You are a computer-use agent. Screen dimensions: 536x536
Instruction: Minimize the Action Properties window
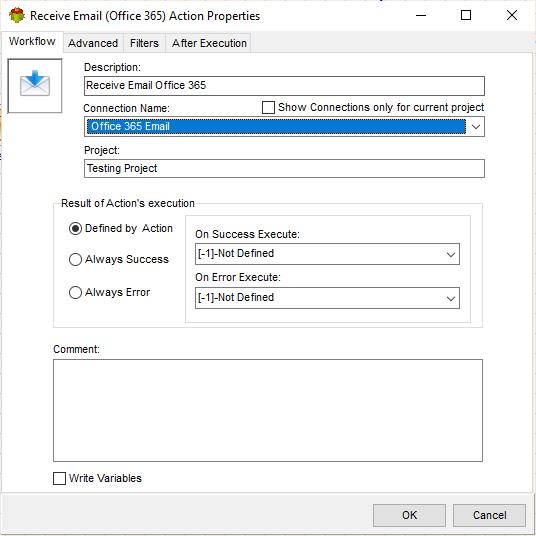click(421, 15)
